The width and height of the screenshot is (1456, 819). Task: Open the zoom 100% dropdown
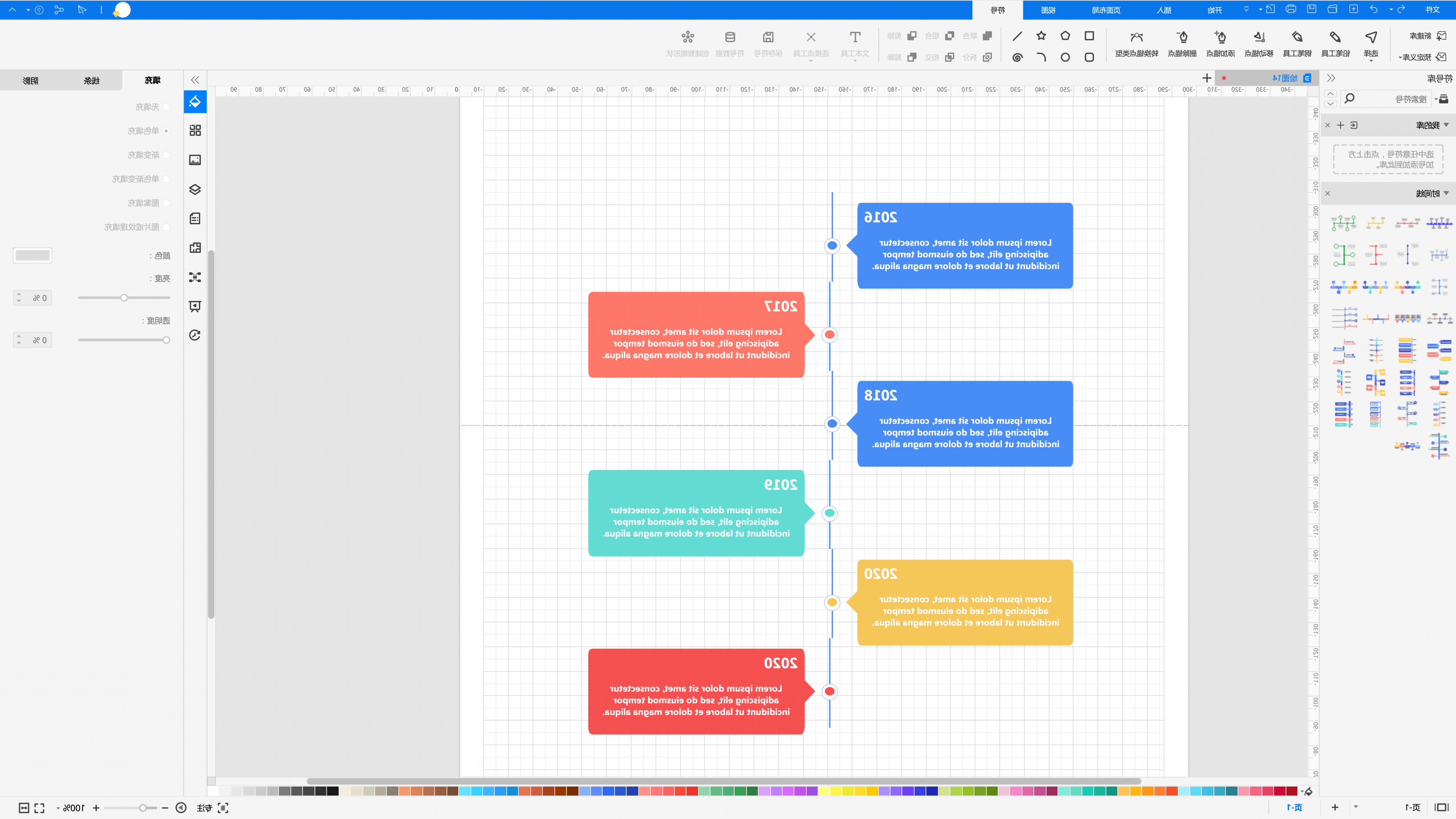(58, 808)
